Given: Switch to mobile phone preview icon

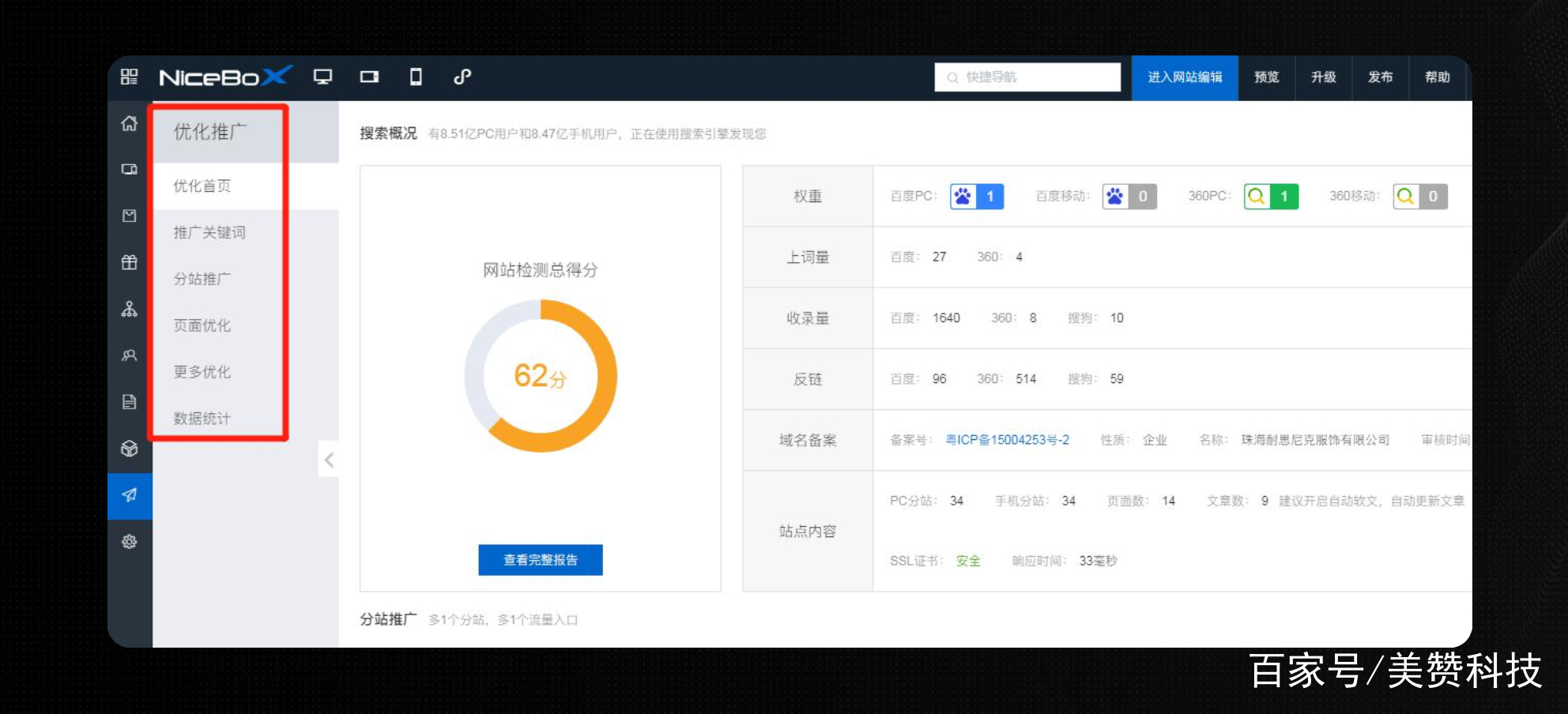Looking at the screenshot, I should tap(416, 77).
